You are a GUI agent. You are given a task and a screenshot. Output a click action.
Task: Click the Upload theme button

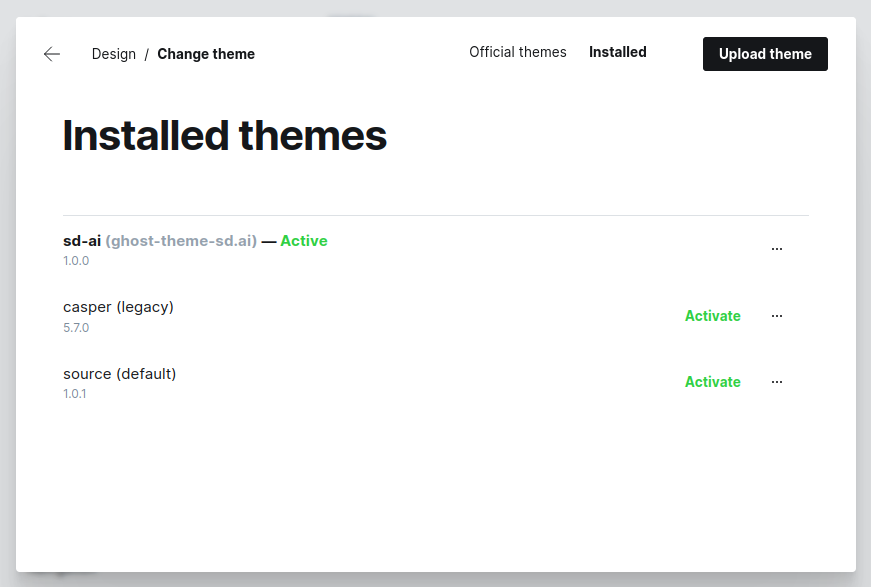[765, 54]
